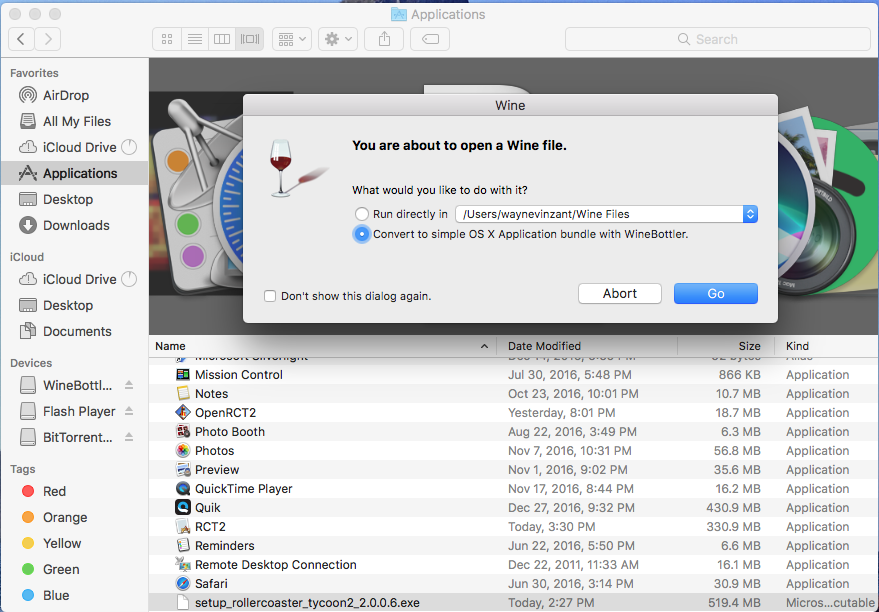Filter by the Yellow tag
This screenshot has height=612, width=879.
pyautogui.click(x=74, y=543)
